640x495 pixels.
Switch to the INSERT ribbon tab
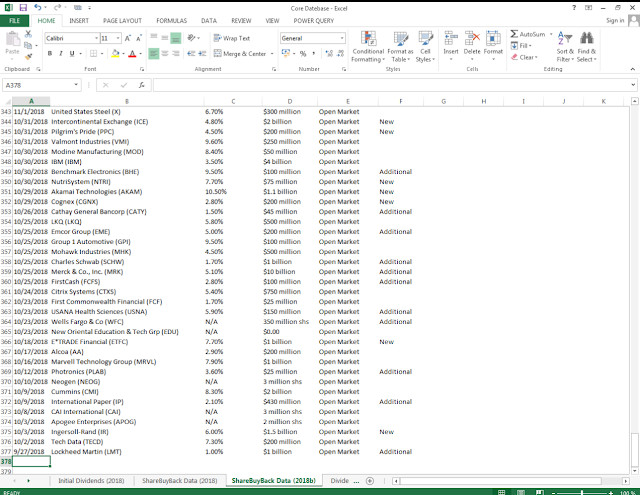point(79,21)
